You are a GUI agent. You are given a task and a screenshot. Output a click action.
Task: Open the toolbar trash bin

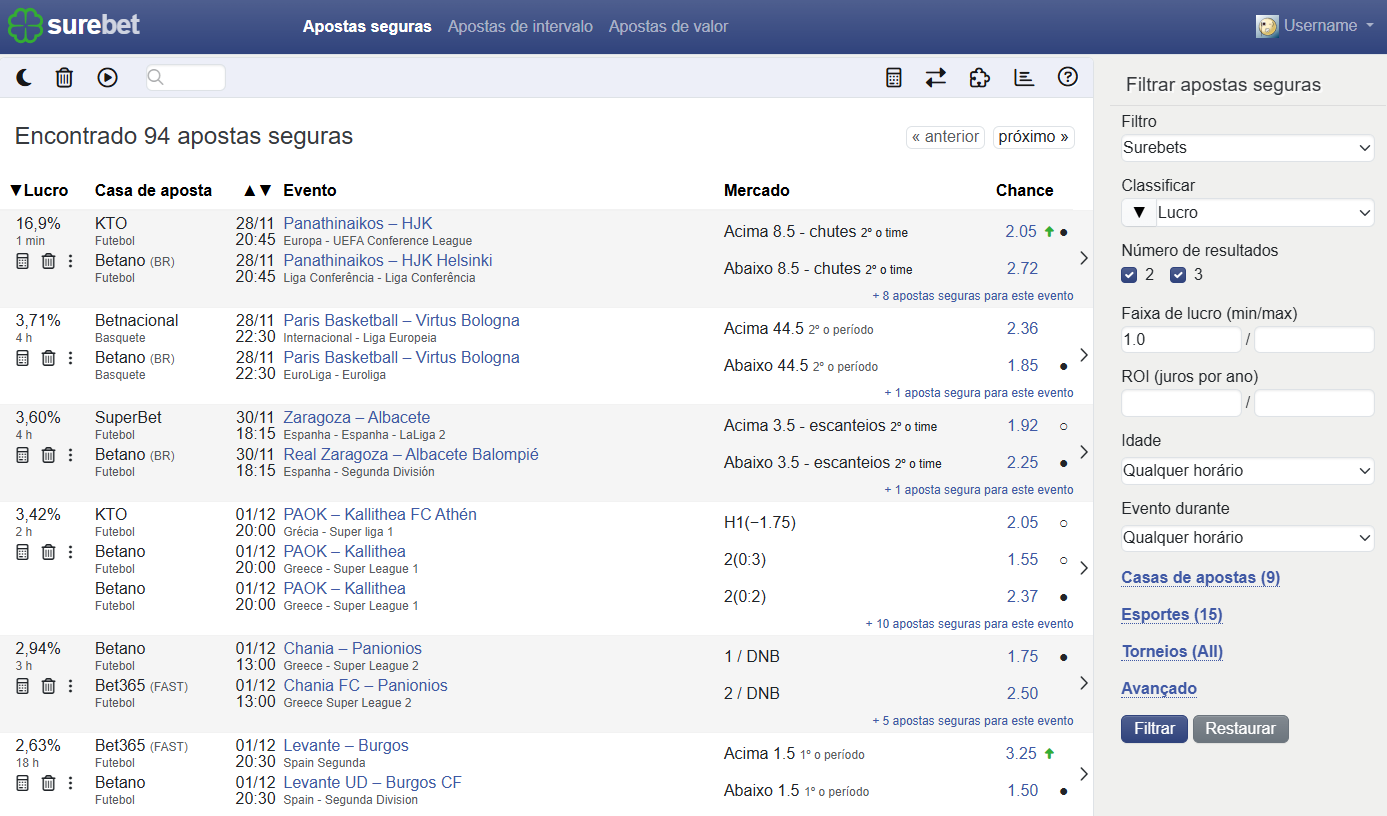tap(64, 77)
